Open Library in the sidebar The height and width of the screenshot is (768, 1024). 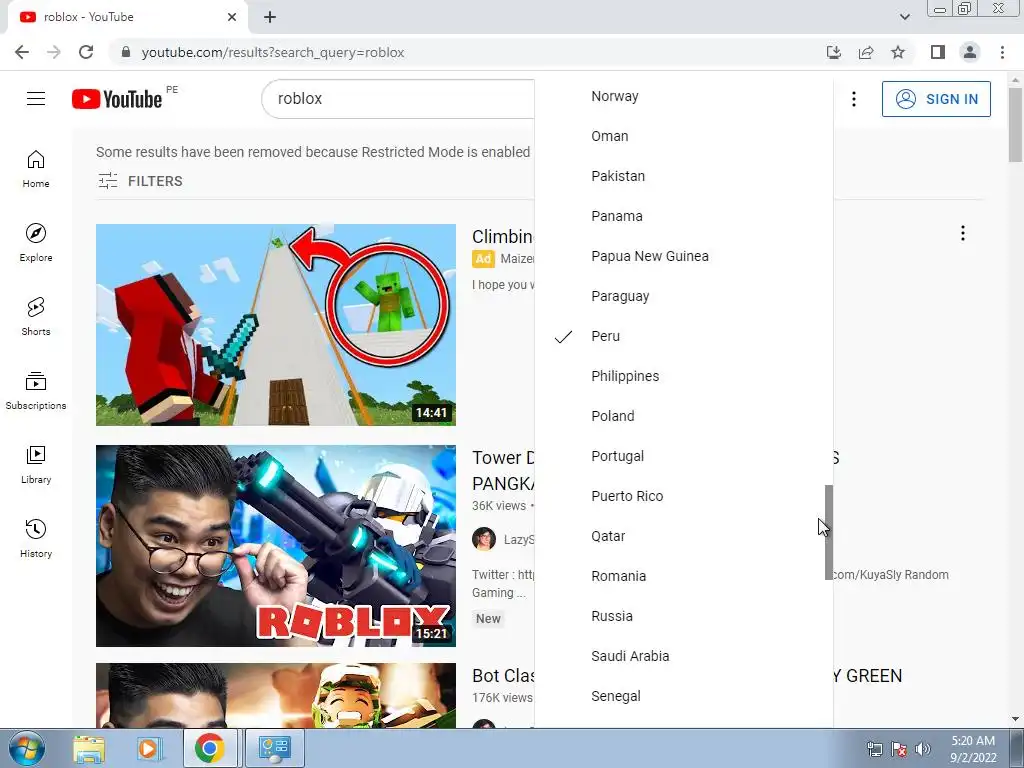(x=36, y=464)
